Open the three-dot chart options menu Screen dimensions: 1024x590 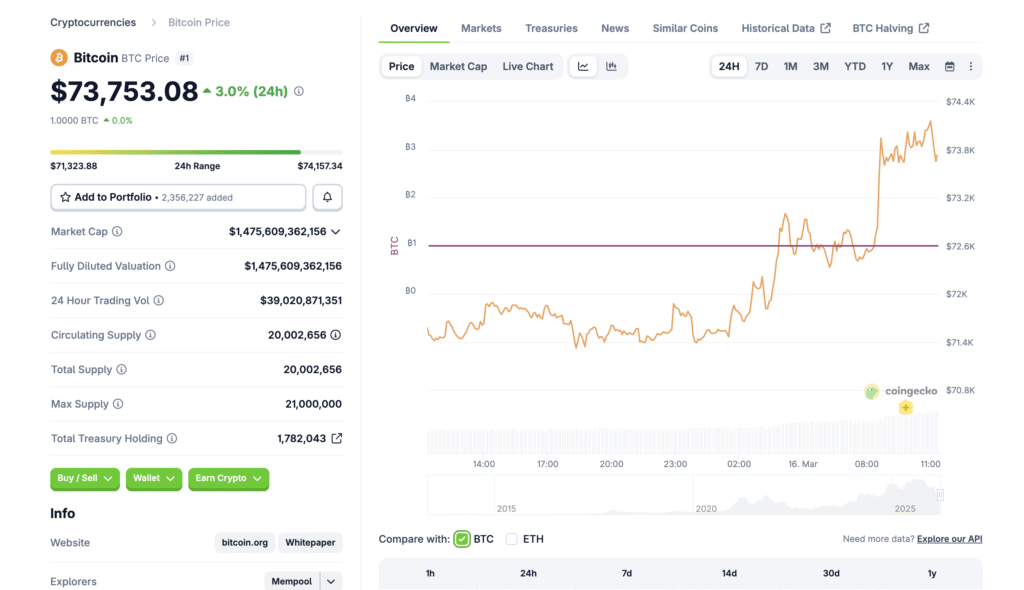tap(970, 66)
